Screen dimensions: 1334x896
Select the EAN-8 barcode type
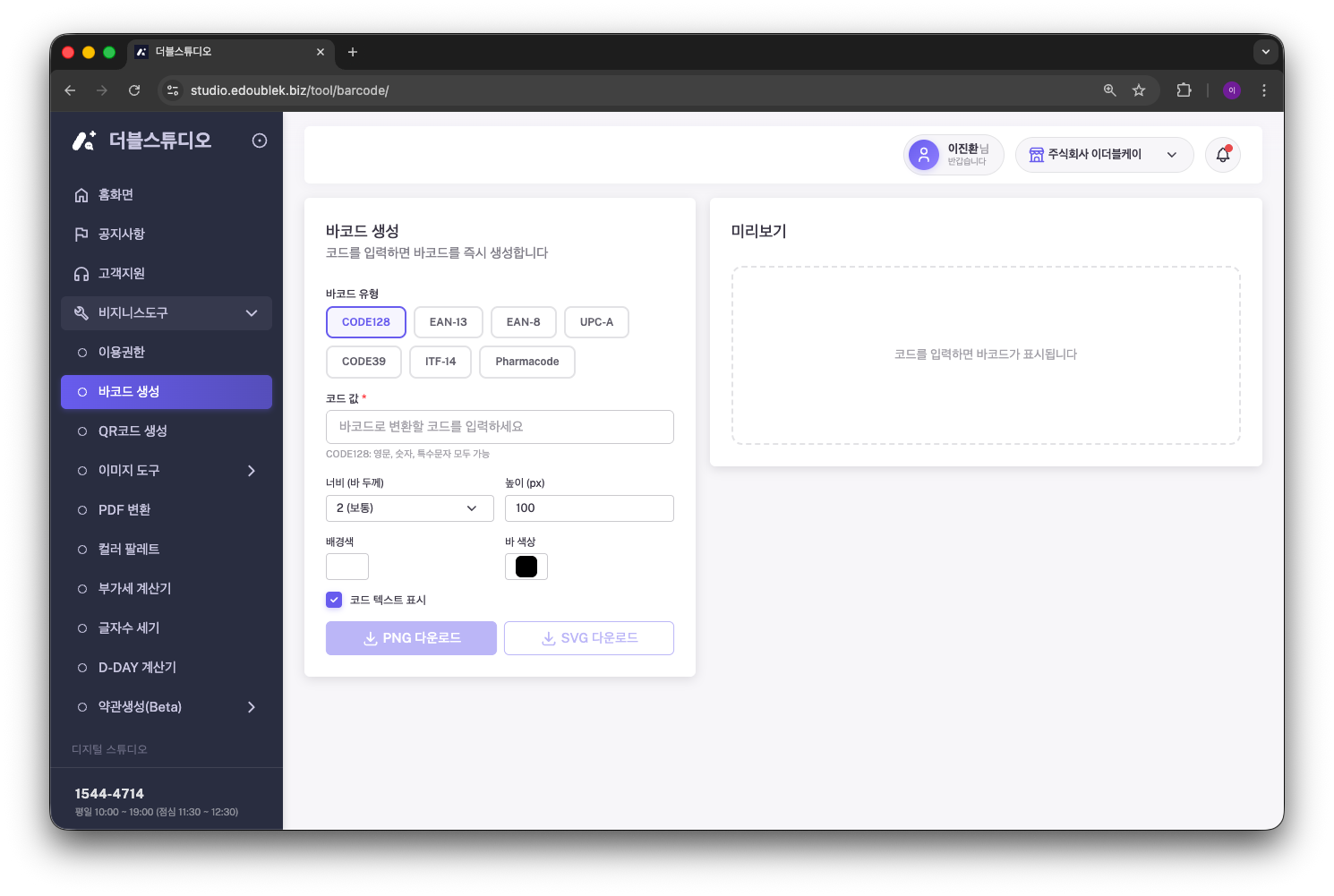tap(524, 322)
